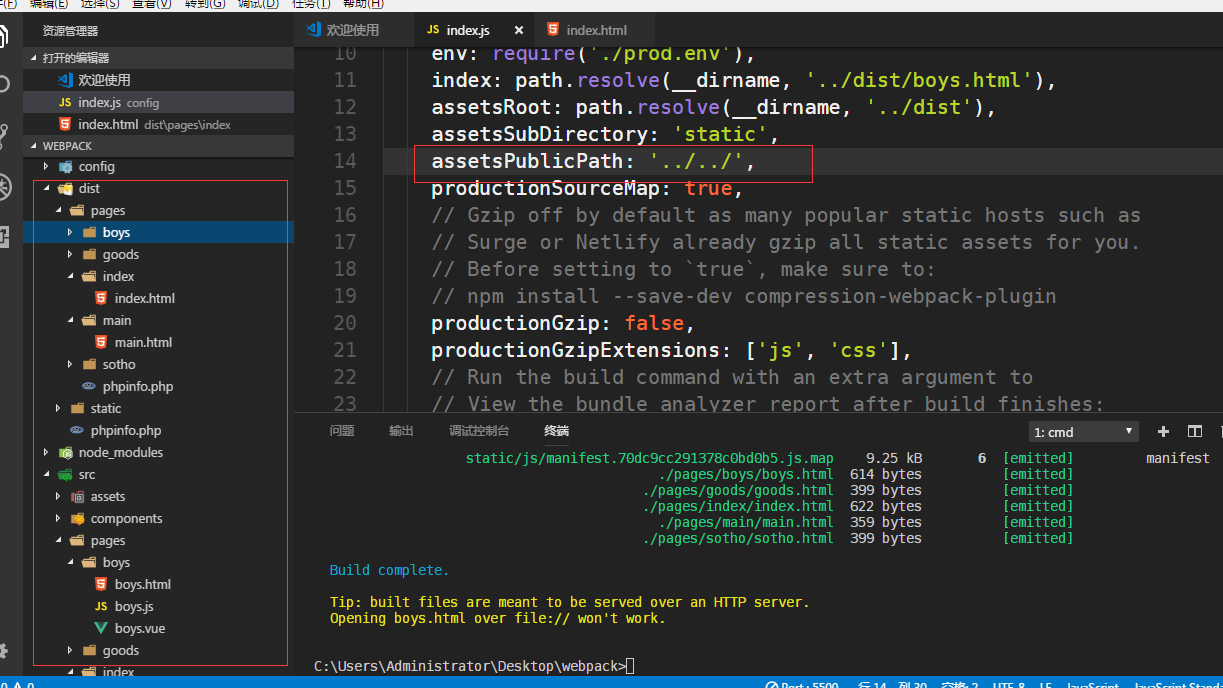Click the assets folder icon under src
1223x688 pixels.
[78, 497]
